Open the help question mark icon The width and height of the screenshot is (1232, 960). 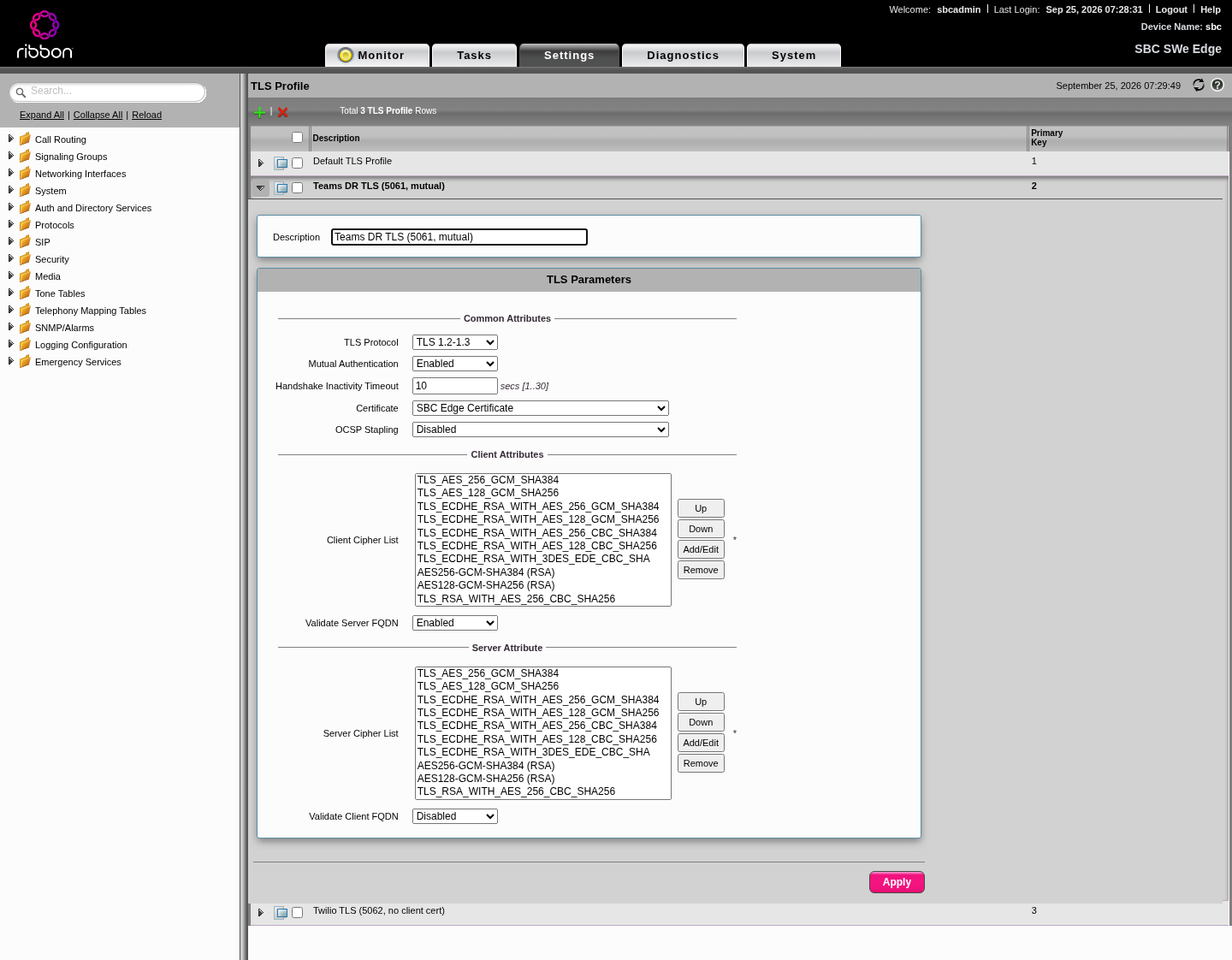(1217, 85)
